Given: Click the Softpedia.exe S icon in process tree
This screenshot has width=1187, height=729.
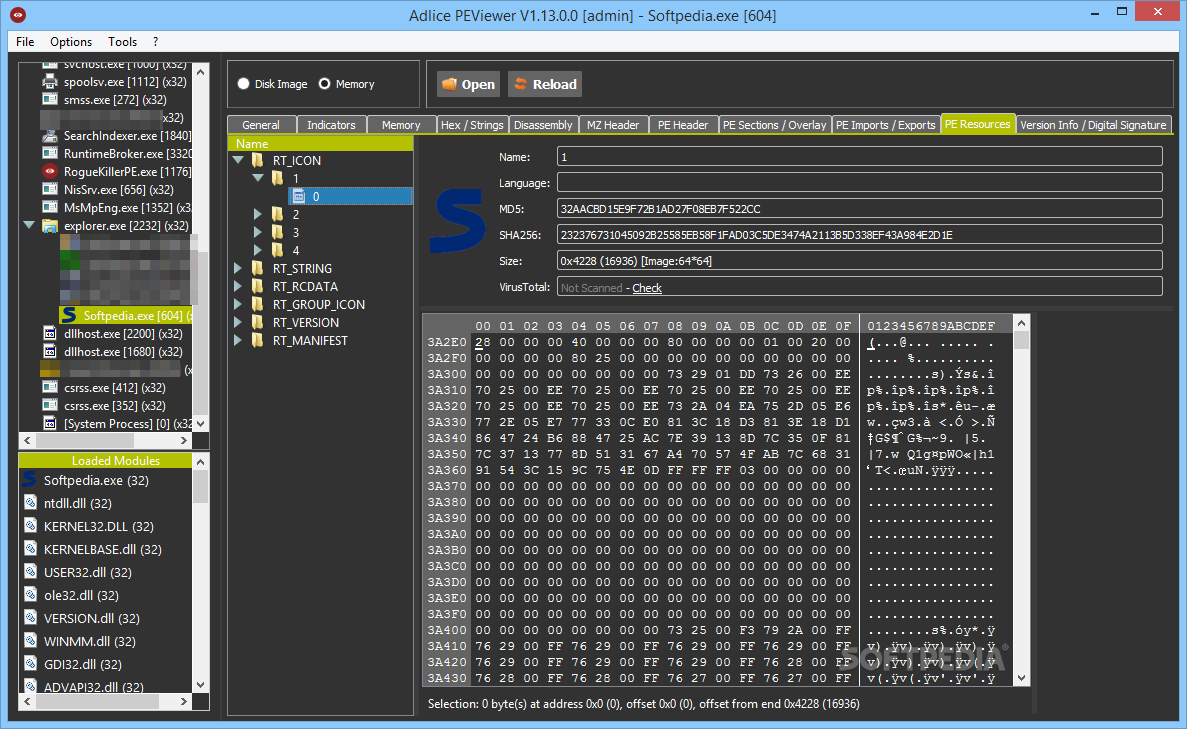Looking at the screenshot, I should pos(70,315).
